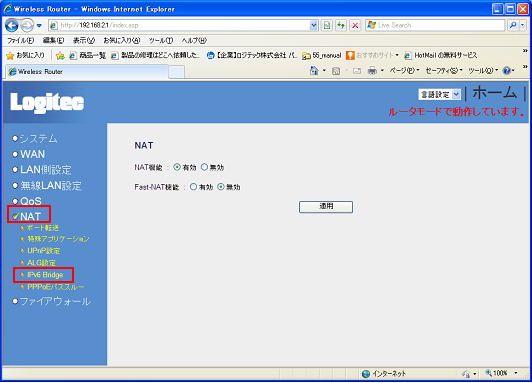This screenshot has height=383, width=532.
Task: Open the HotMail の無料サービス link
Action: [x=441, y=55]
